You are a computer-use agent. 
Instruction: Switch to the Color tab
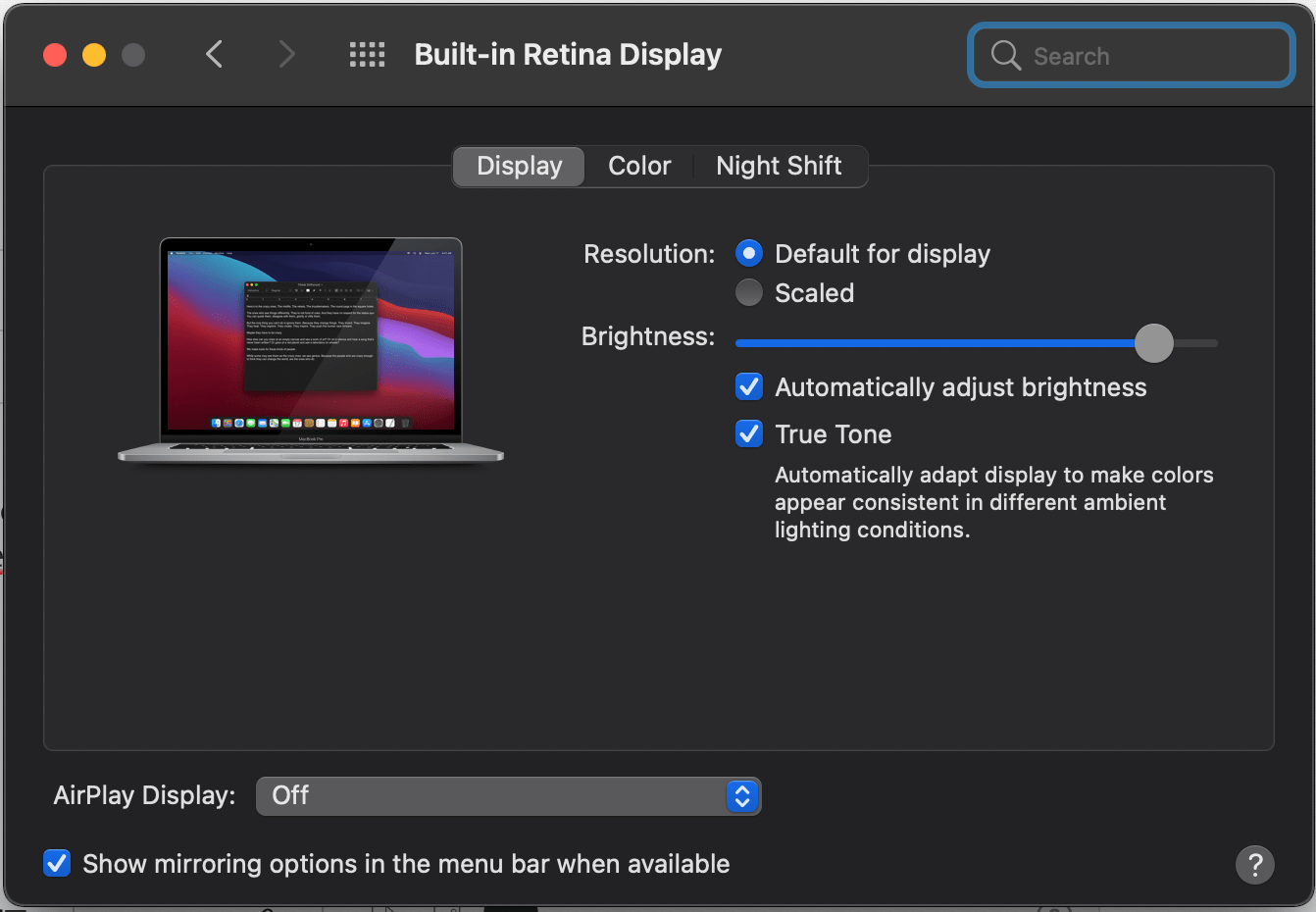(x=638, y=166)
